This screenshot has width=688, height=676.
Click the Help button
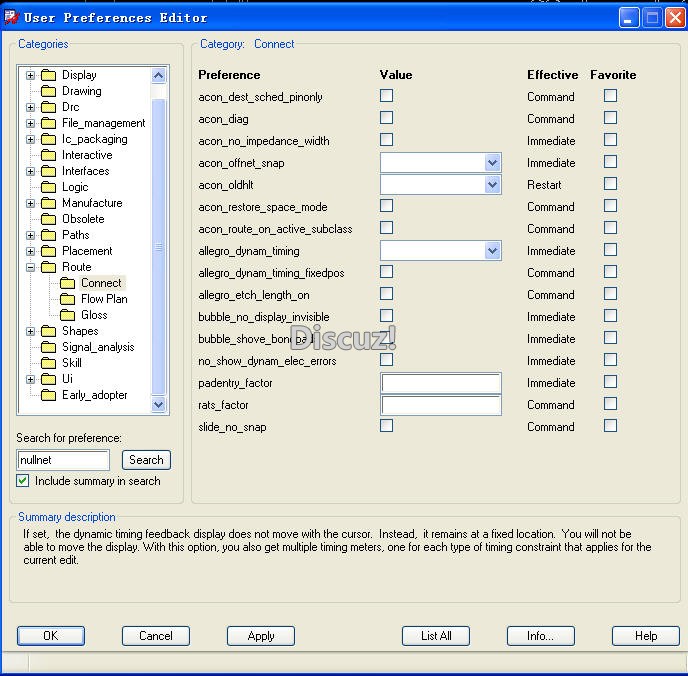tap(646, 636)
